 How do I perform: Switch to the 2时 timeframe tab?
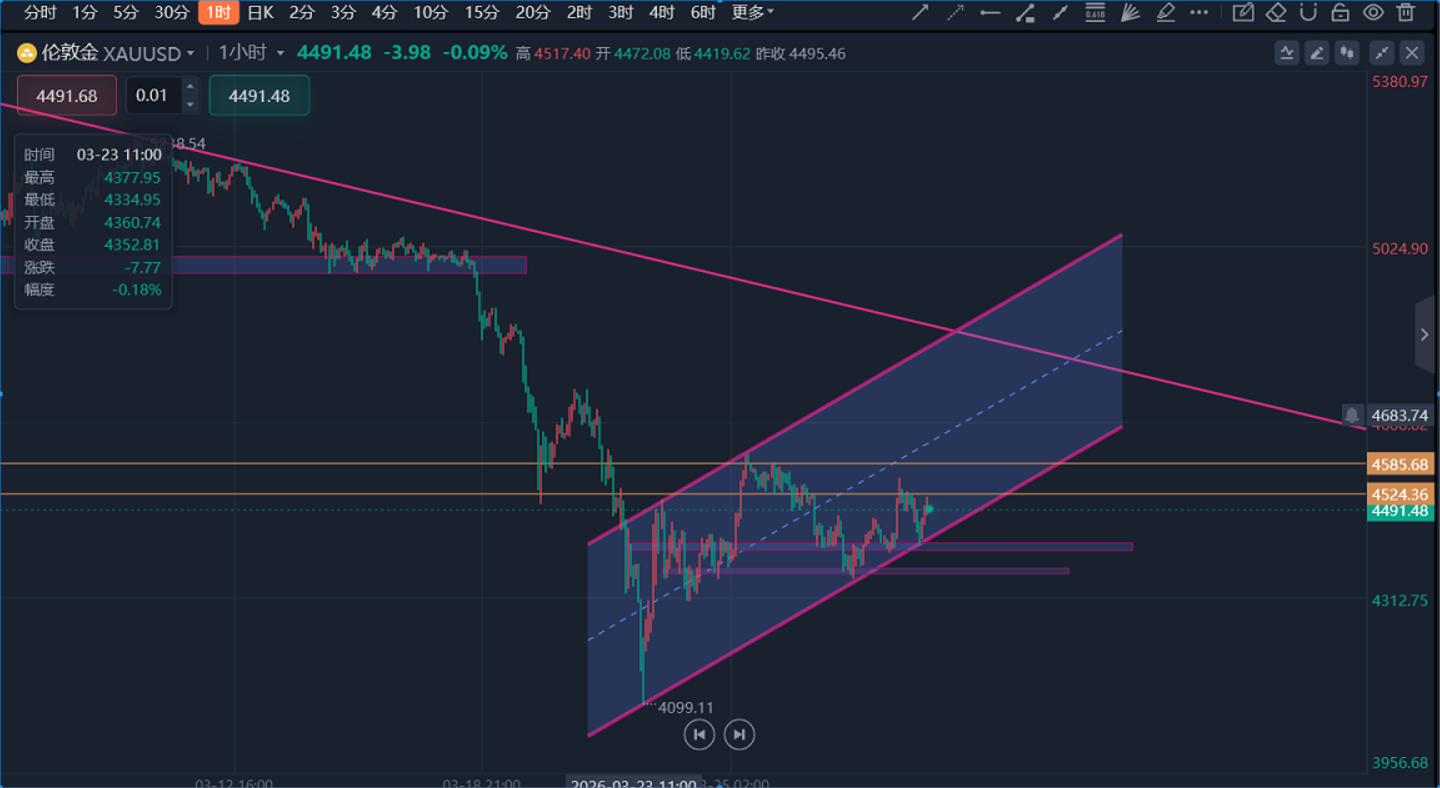point(579,13)
